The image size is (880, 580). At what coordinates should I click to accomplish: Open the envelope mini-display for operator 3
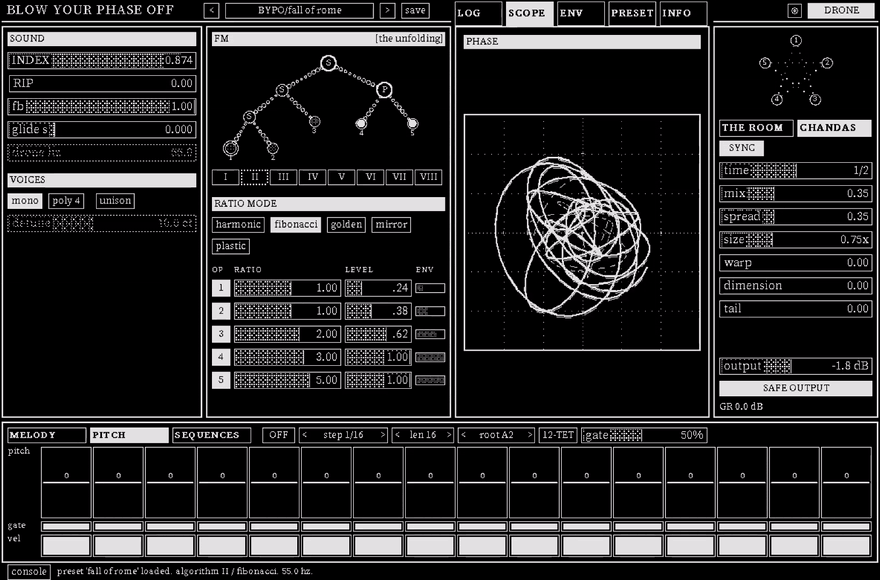[x=430, y=334]
